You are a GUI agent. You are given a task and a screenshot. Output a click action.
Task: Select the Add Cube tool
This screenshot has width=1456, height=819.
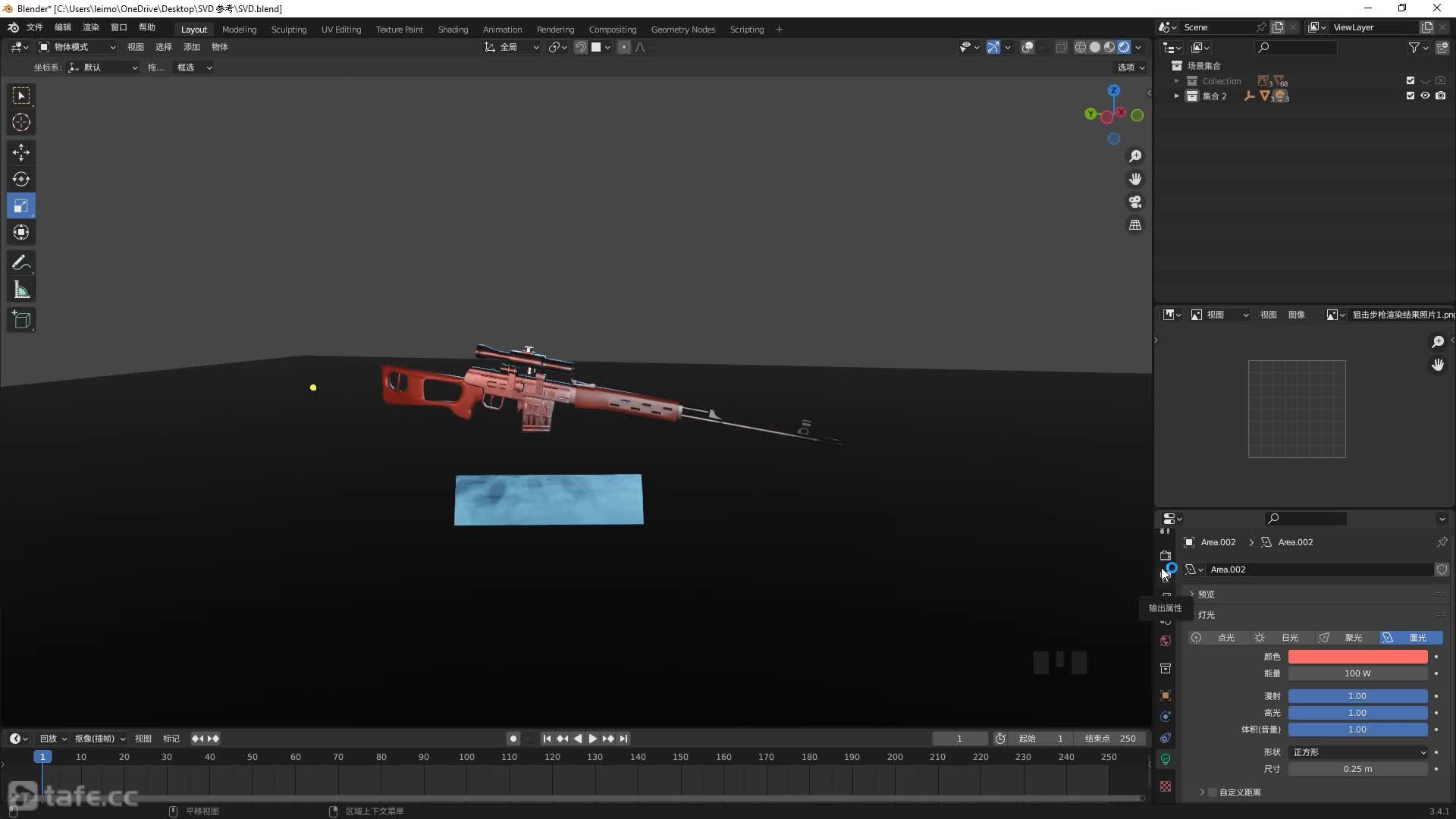pos(21,320)
